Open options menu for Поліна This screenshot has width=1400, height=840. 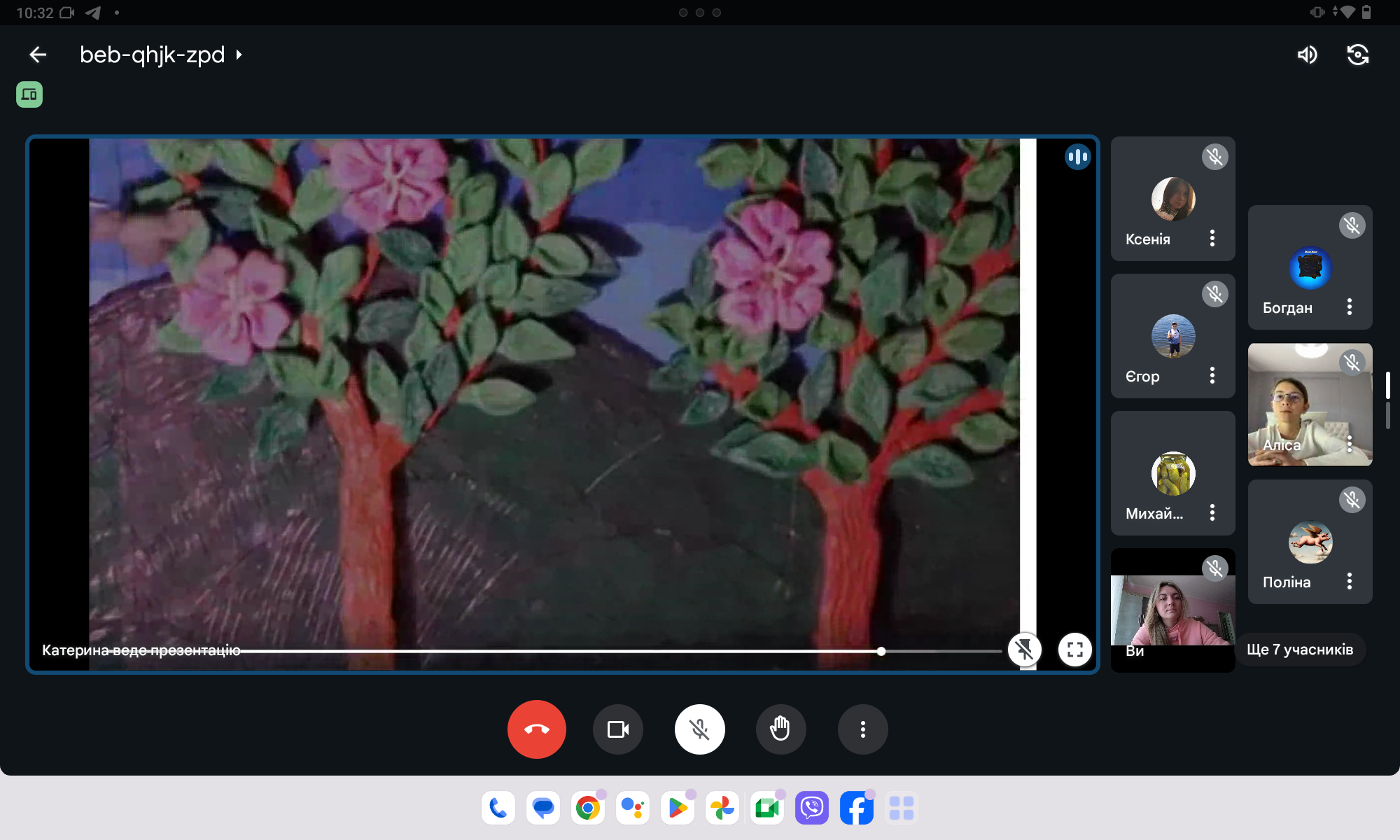click(1350, 582)
